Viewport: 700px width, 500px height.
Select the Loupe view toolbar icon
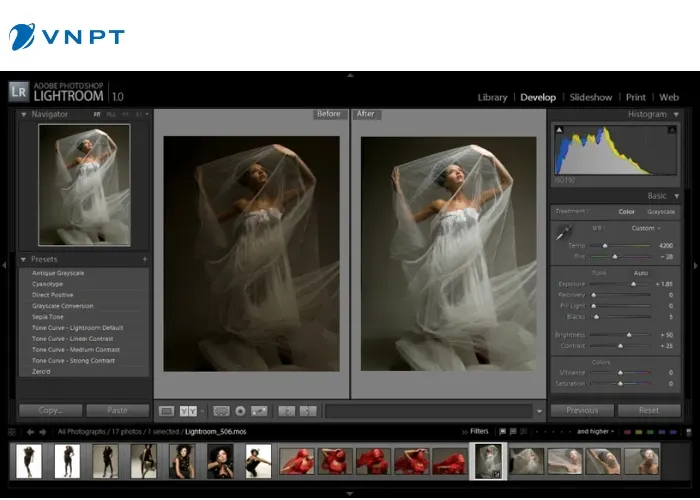(x=167, y=411)
